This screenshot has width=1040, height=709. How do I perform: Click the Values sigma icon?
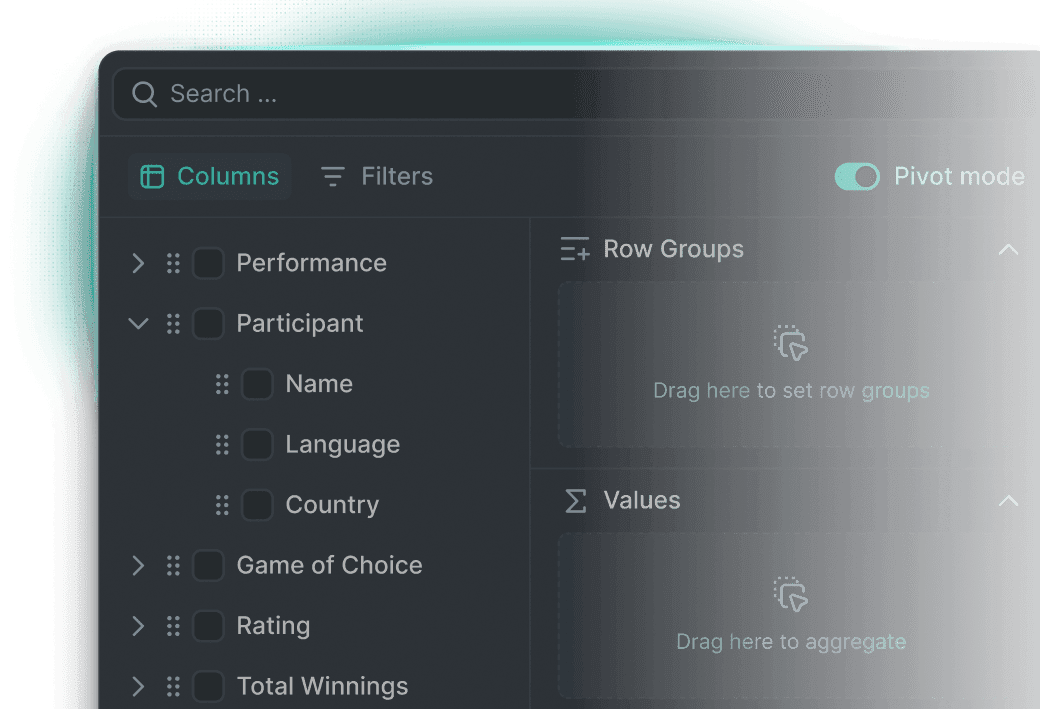pyautogui.click(x=576, y=501)
